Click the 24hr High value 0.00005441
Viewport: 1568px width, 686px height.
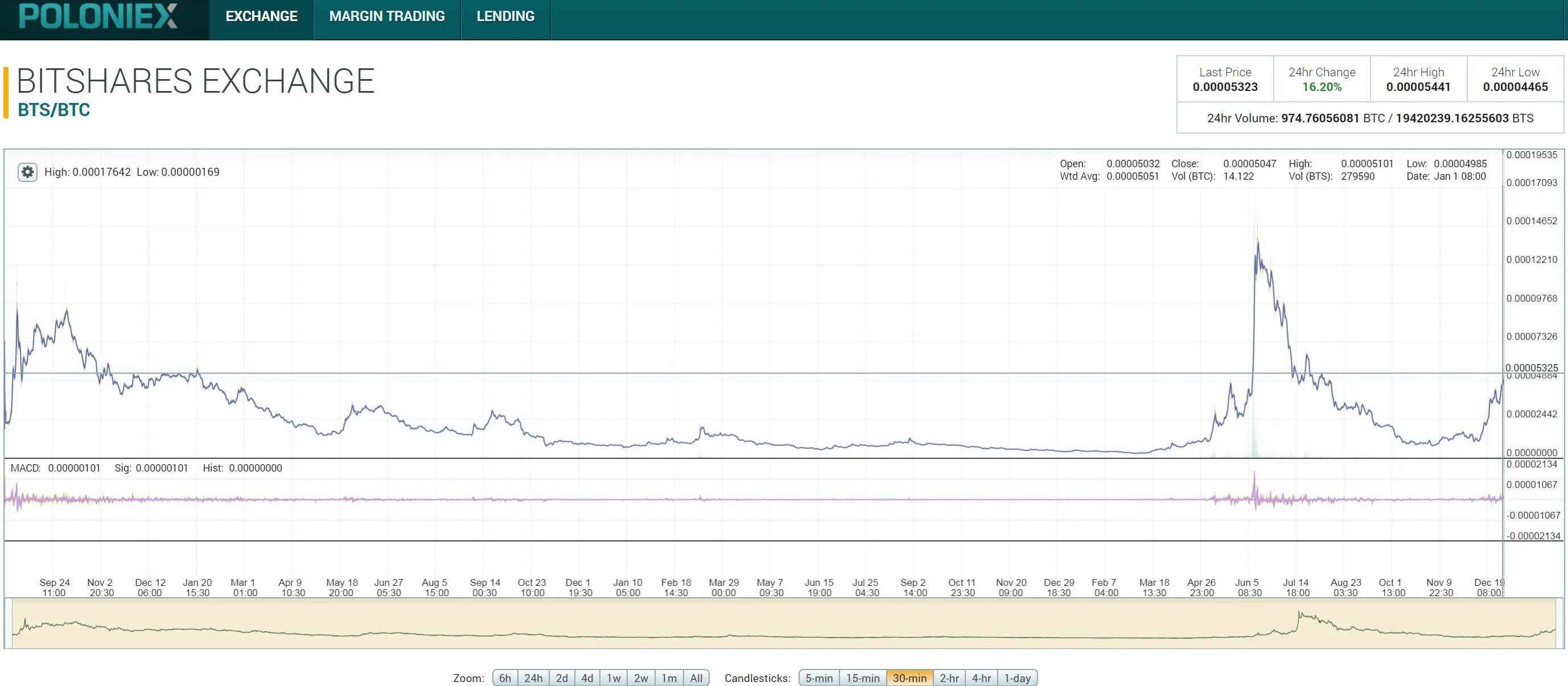(1418, 87)
